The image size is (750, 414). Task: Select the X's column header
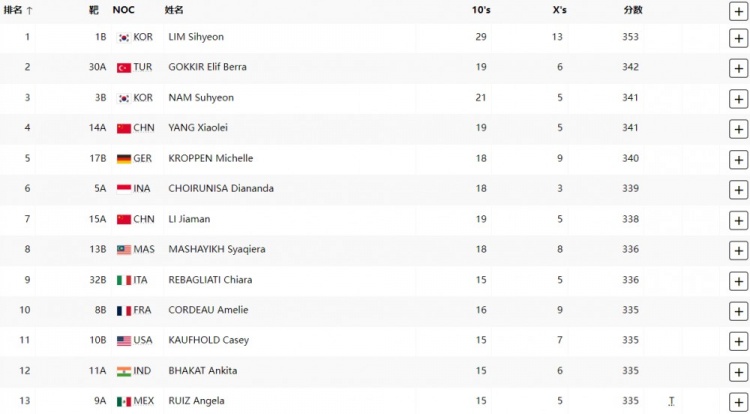point(560,10)
